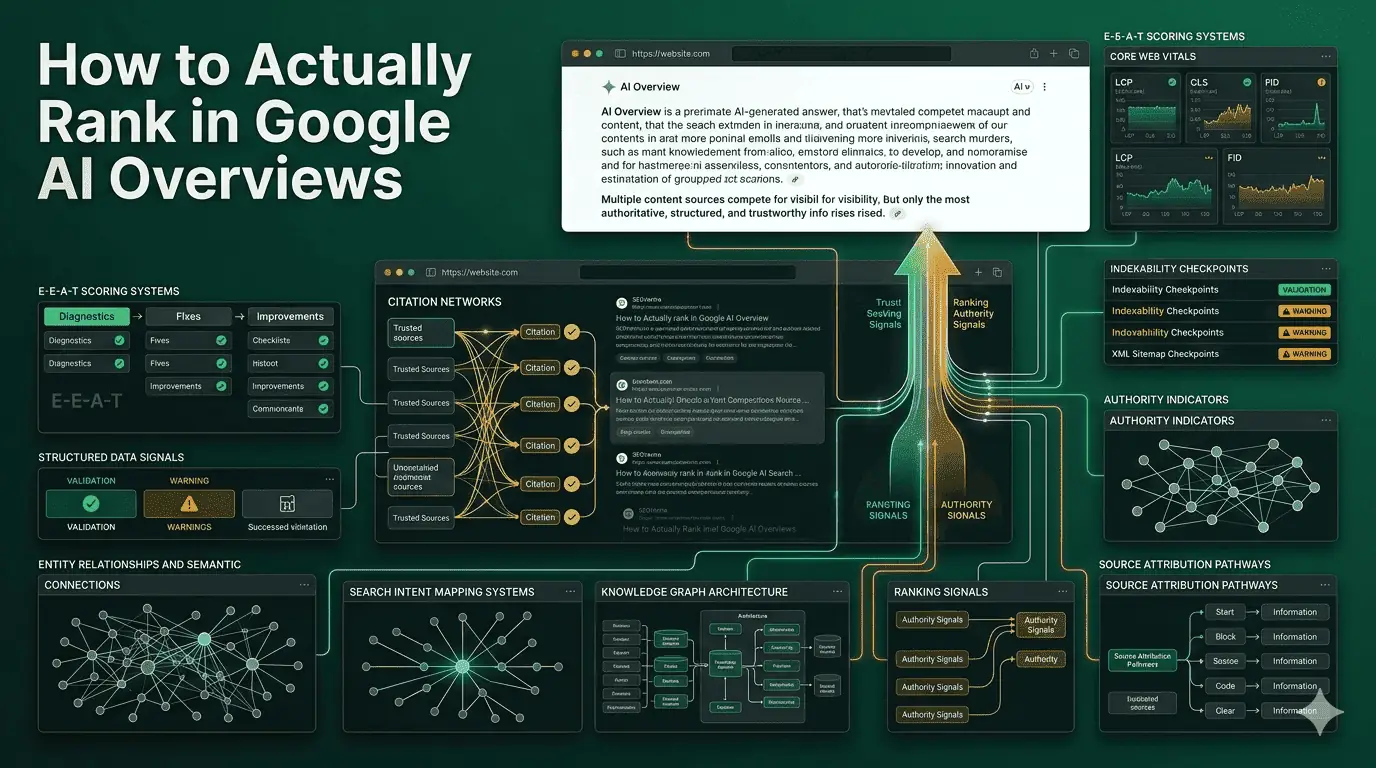Select the Fixes step tab
Image resolution: width=1376 pixels, height=768 pixels.
(x=188, y=316)
